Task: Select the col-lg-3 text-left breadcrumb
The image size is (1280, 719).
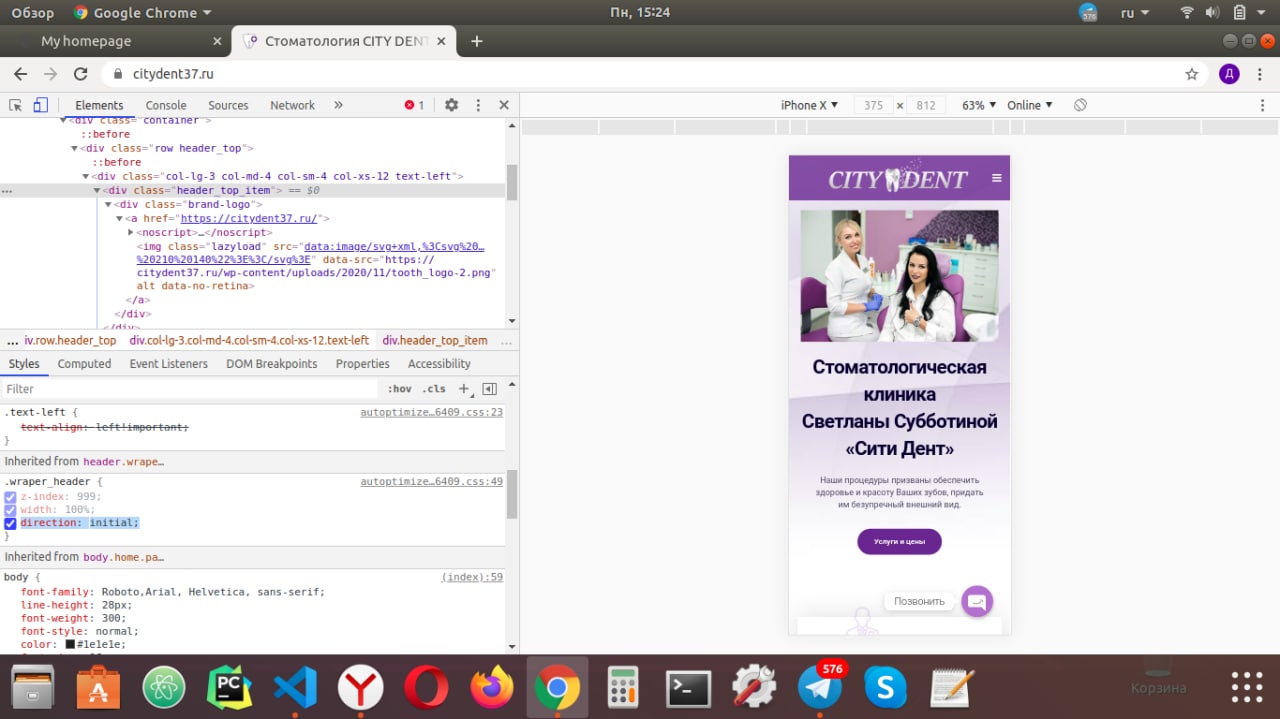Action: 249,340
